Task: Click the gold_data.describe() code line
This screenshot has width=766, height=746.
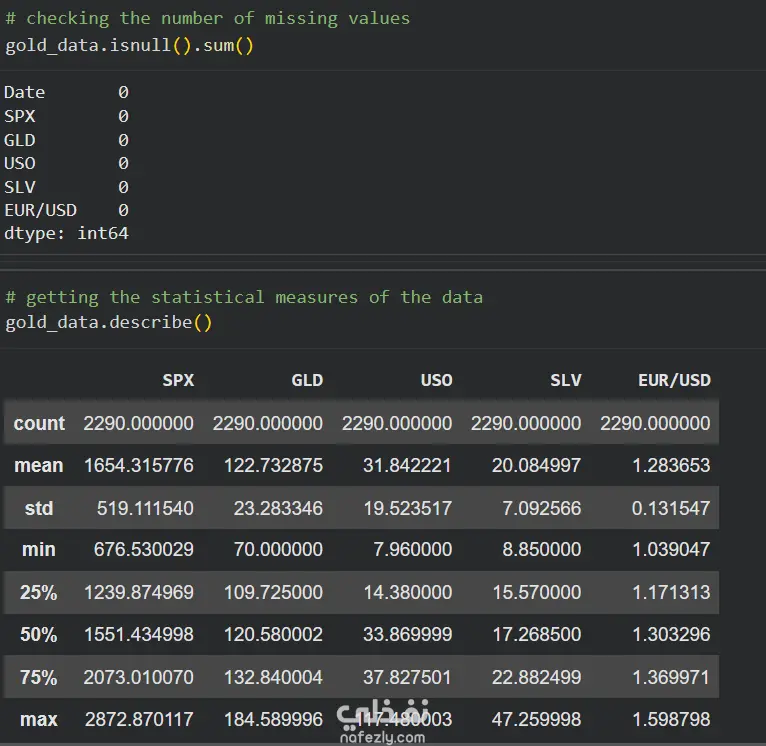Action: point(108,322)
